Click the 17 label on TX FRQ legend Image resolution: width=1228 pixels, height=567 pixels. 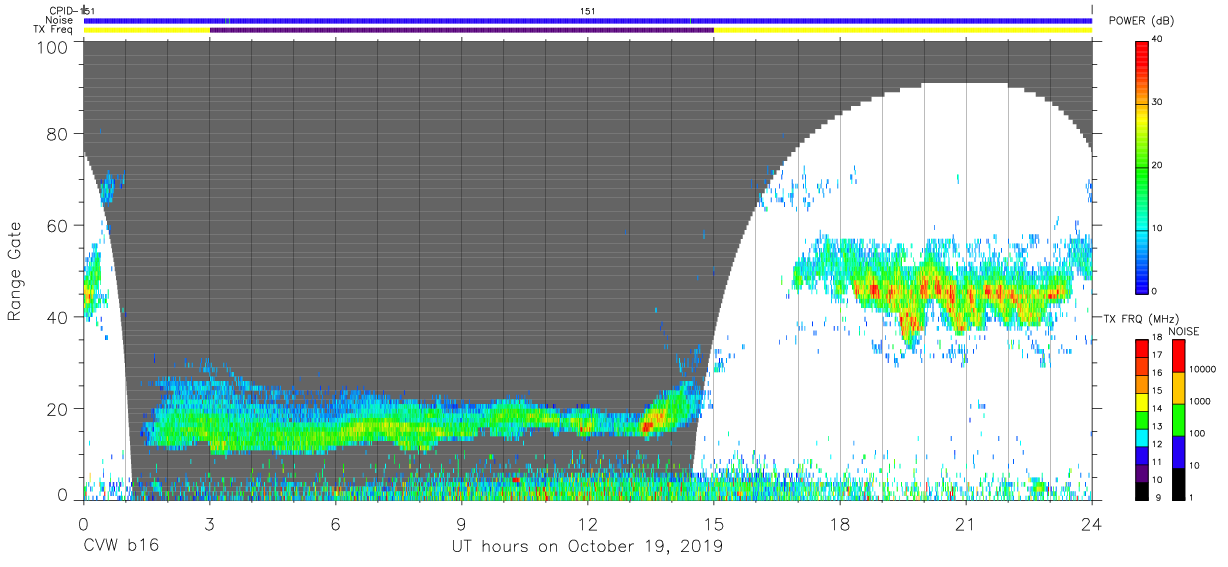[1157, 355]
